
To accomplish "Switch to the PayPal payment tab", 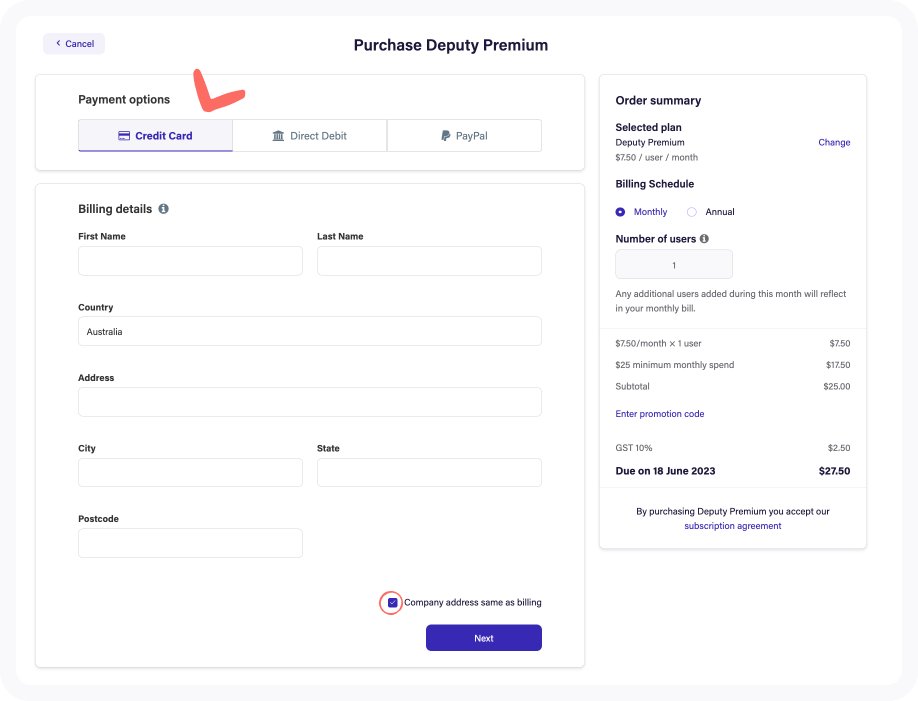I will click(x=464, y=135).
